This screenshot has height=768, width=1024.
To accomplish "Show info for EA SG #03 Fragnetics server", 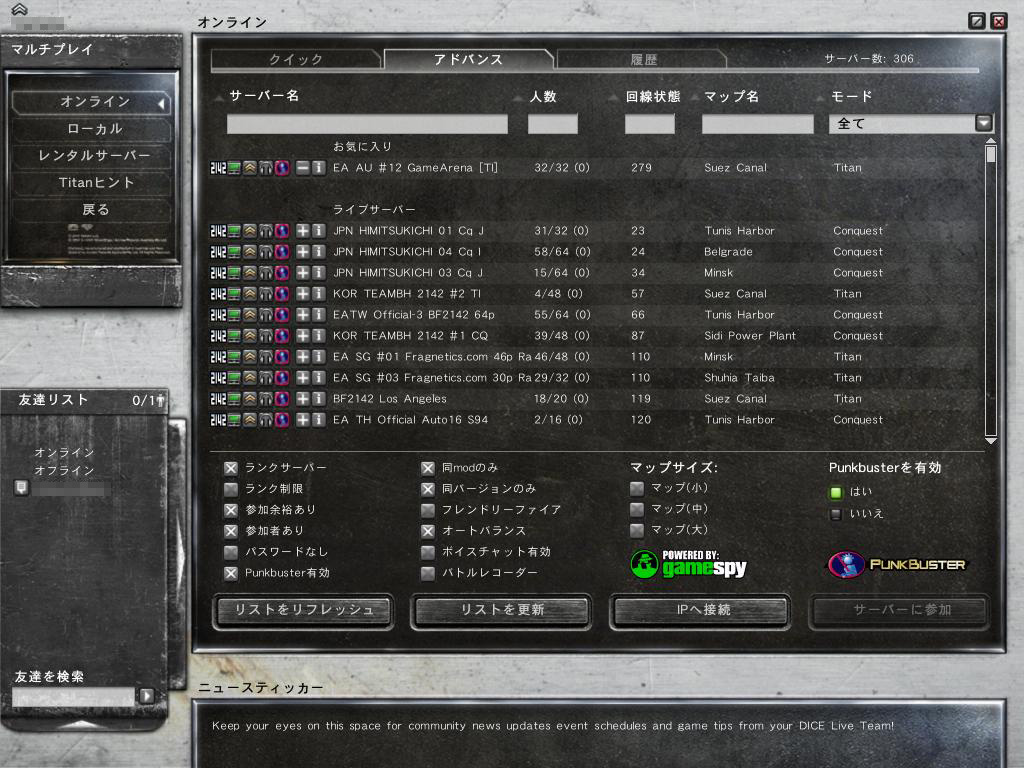I will pos(319,377).
